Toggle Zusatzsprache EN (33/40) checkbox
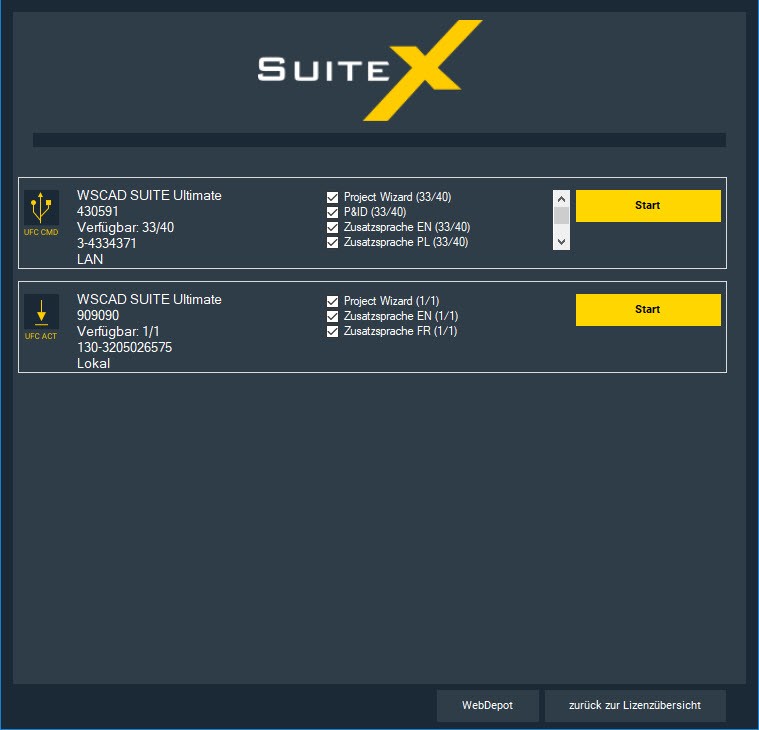This screenshot has width=759, height=730. tap(332, 227)
